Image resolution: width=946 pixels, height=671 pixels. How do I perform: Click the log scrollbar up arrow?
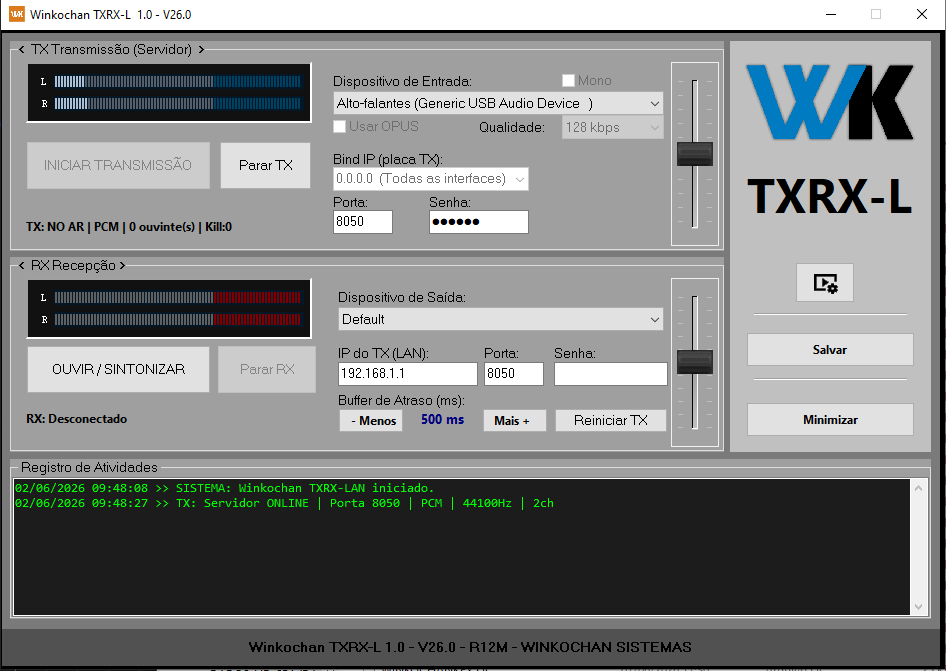(x=918, y=488)
